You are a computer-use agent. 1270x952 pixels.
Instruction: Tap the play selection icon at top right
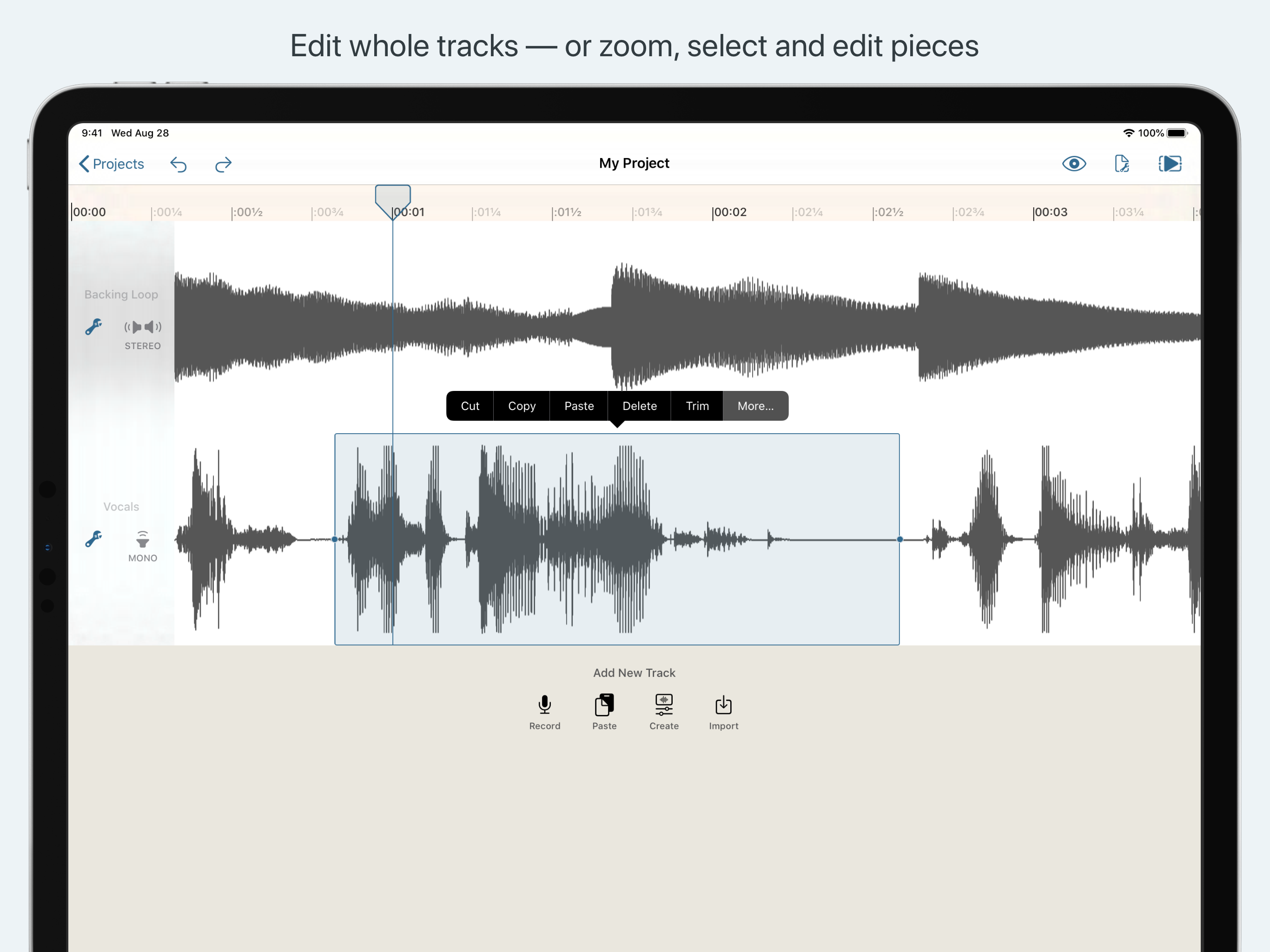point(1170,164)
